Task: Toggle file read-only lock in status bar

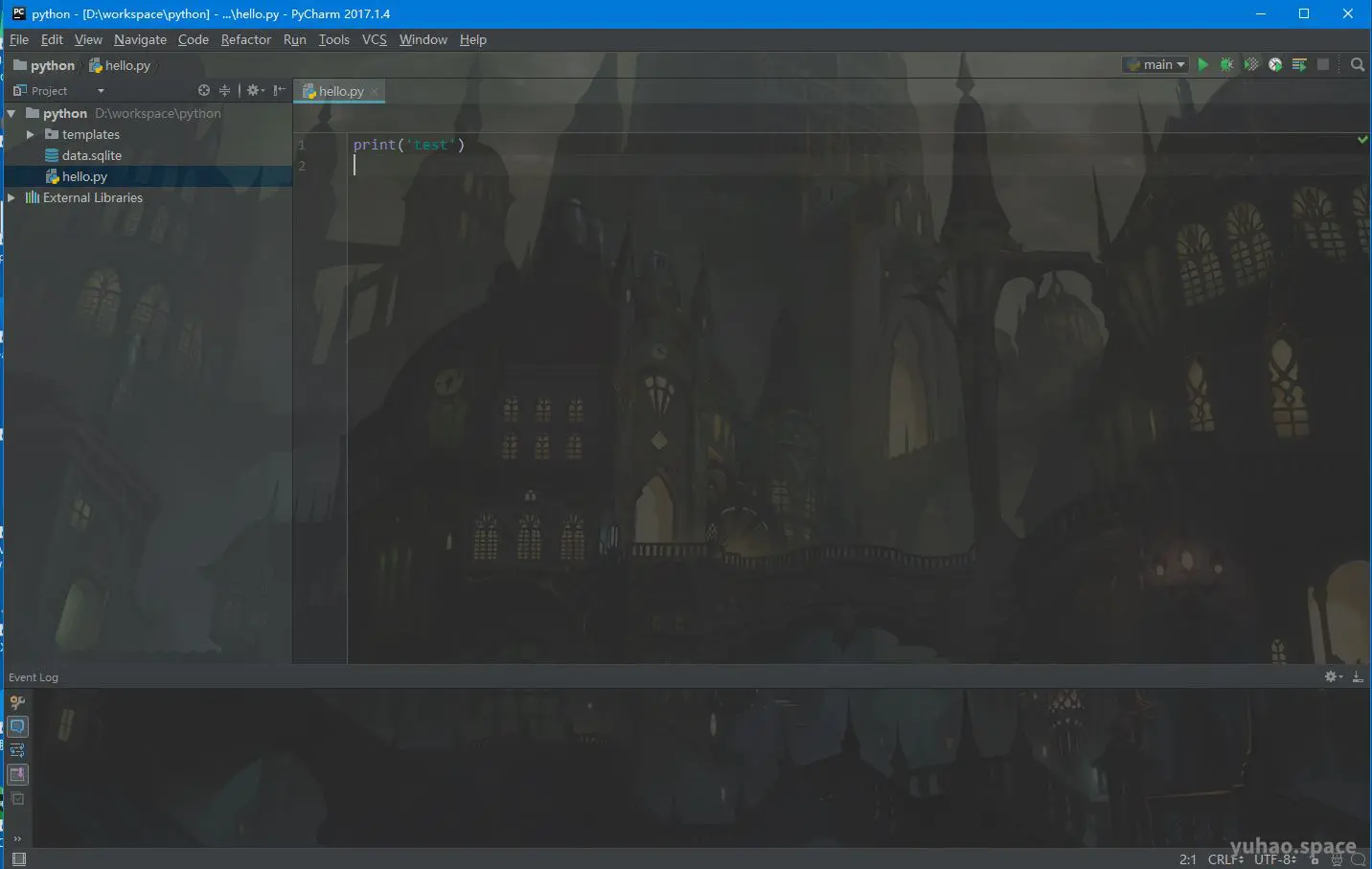Action: 1315,859
